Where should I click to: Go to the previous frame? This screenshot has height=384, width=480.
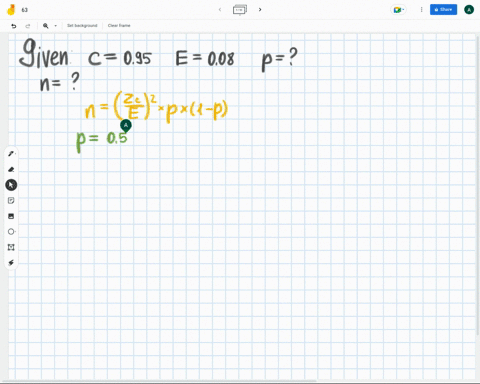(220, 10)
